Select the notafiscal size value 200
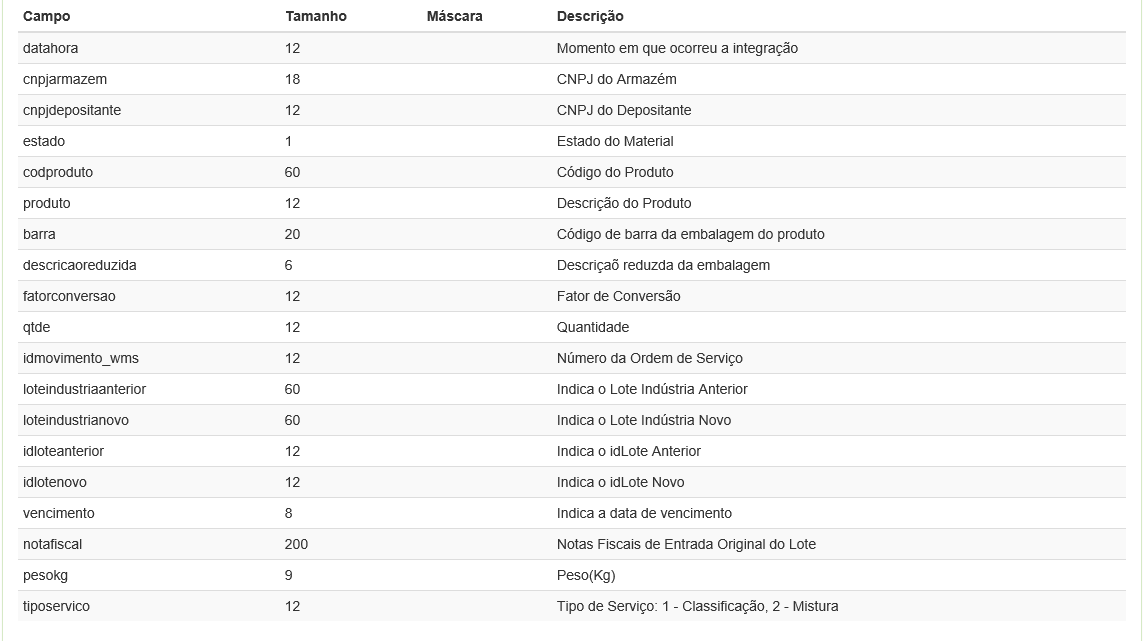The image size is (1145, 641). pos(296,544)
